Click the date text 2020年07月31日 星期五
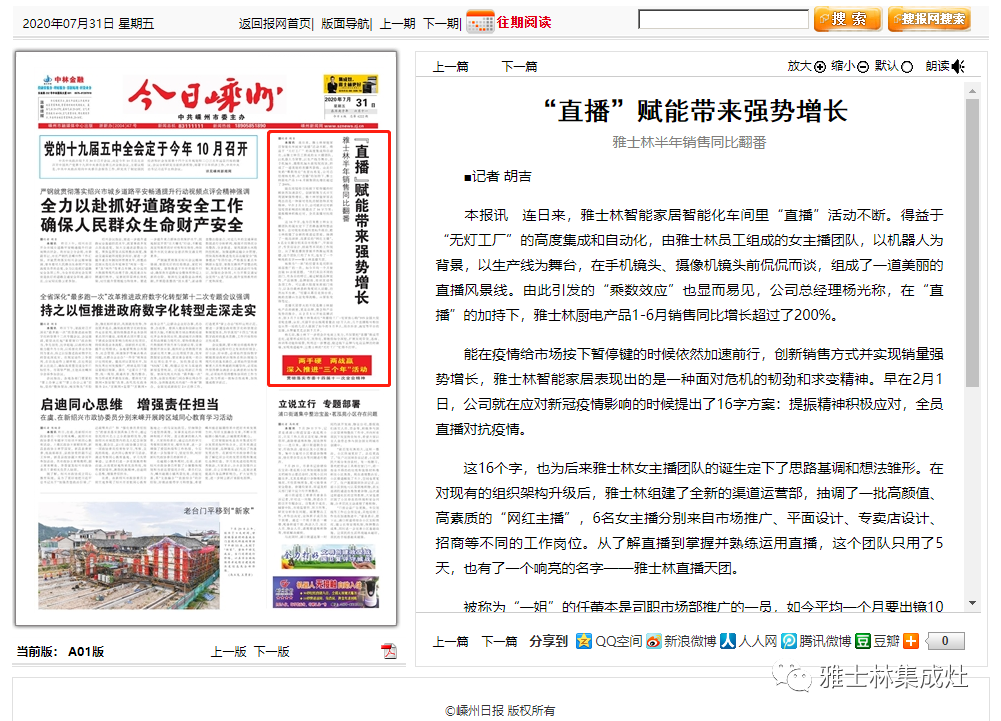The height and width of the screenshot is (721, 1001). click(88, 24)
